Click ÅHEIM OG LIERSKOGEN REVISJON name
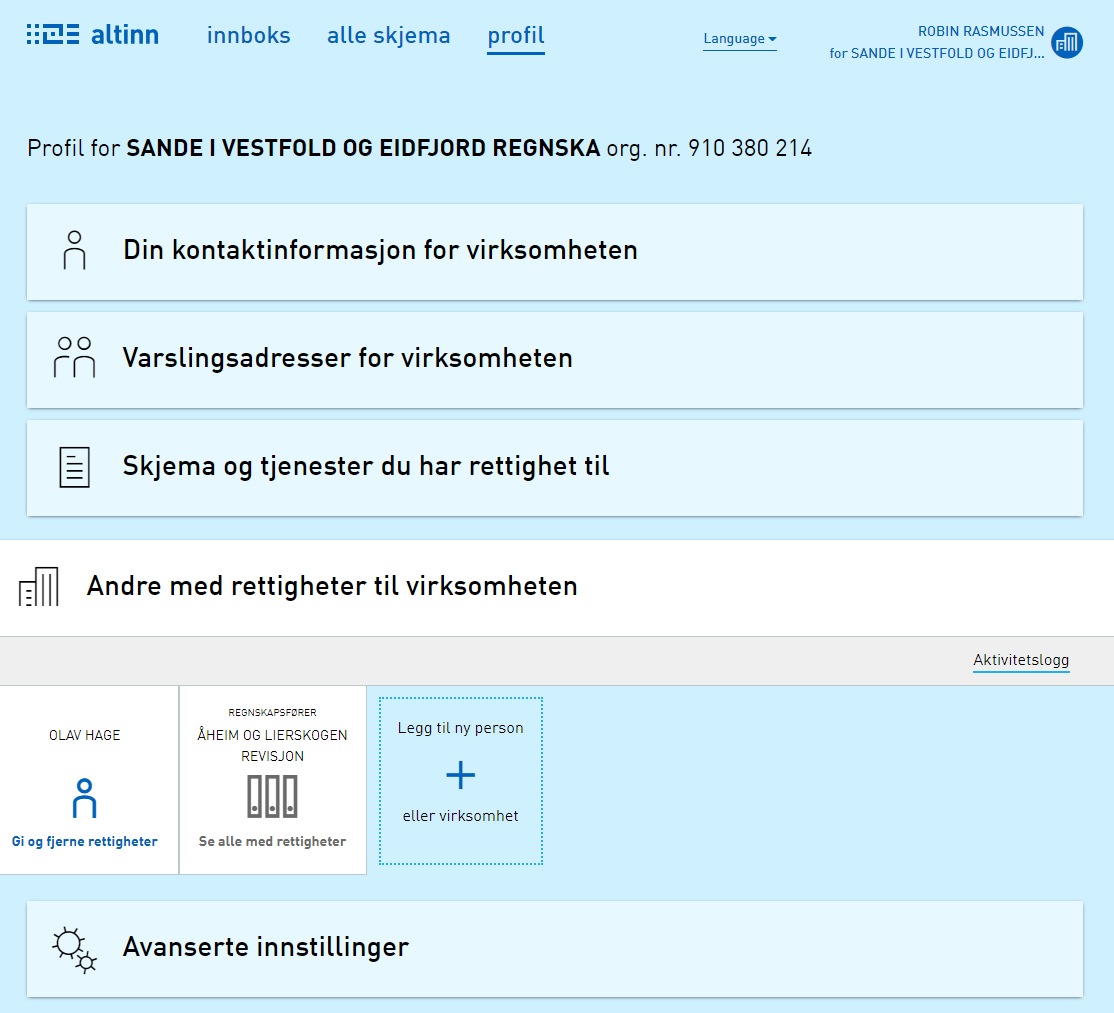 pos(272,745)
